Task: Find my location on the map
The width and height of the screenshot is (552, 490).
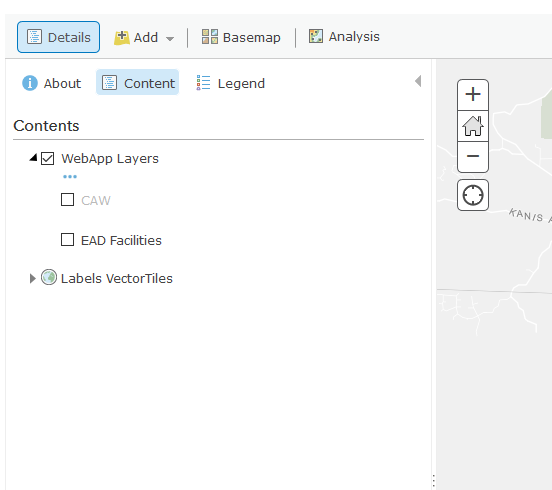Action: pos(473,195)
